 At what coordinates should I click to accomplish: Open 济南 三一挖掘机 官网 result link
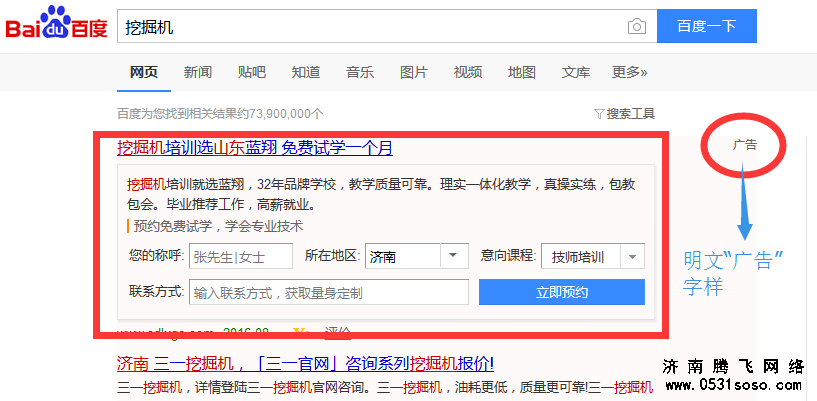(305, 363)
